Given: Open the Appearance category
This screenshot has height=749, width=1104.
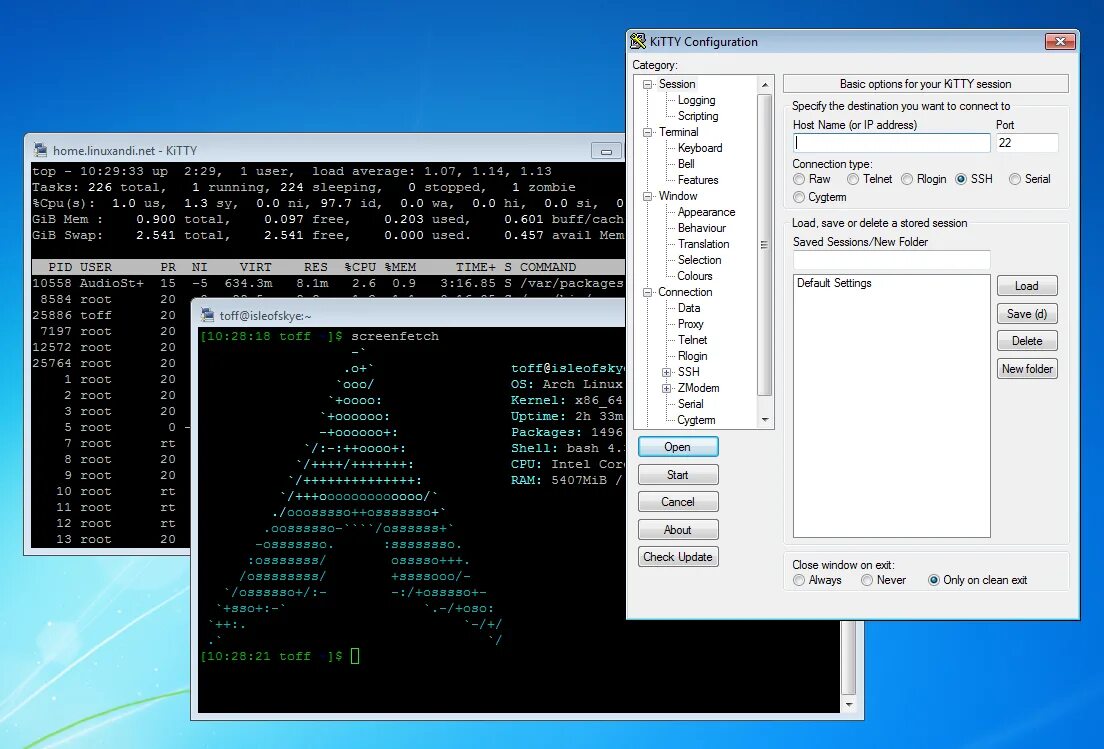Looking at the screenshot, I should point(706,212).
